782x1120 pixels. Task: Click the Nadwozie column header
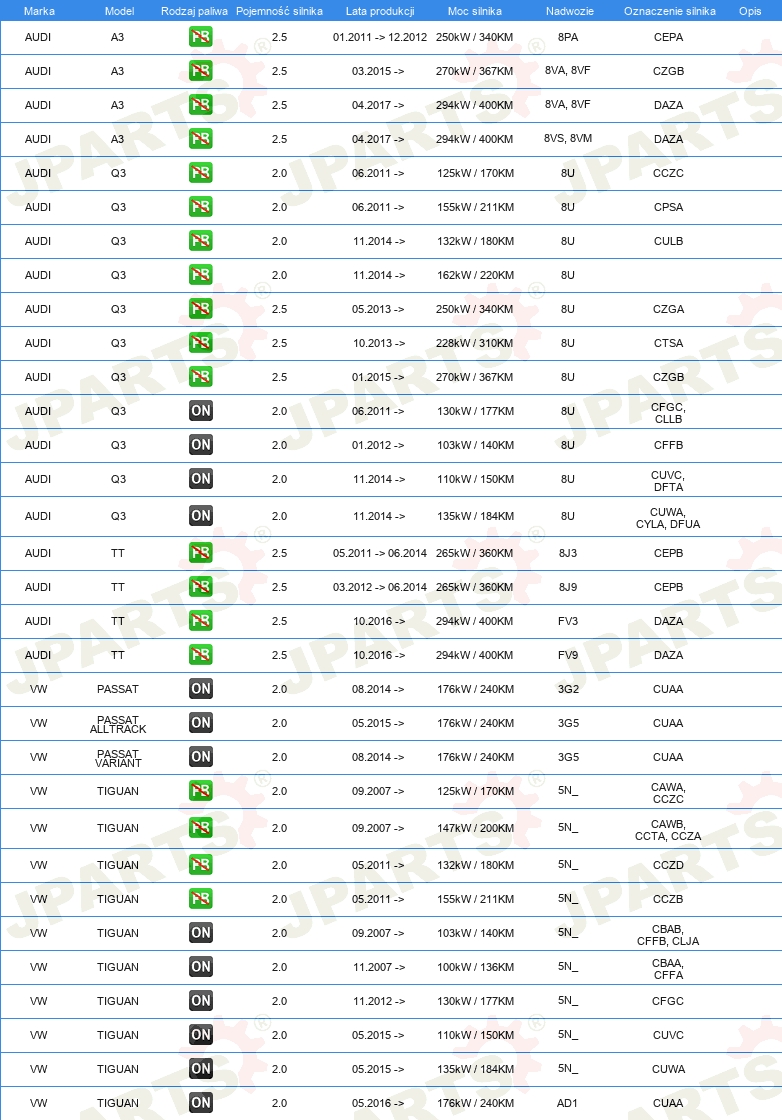pyautogui.click(x=570, y=11)
